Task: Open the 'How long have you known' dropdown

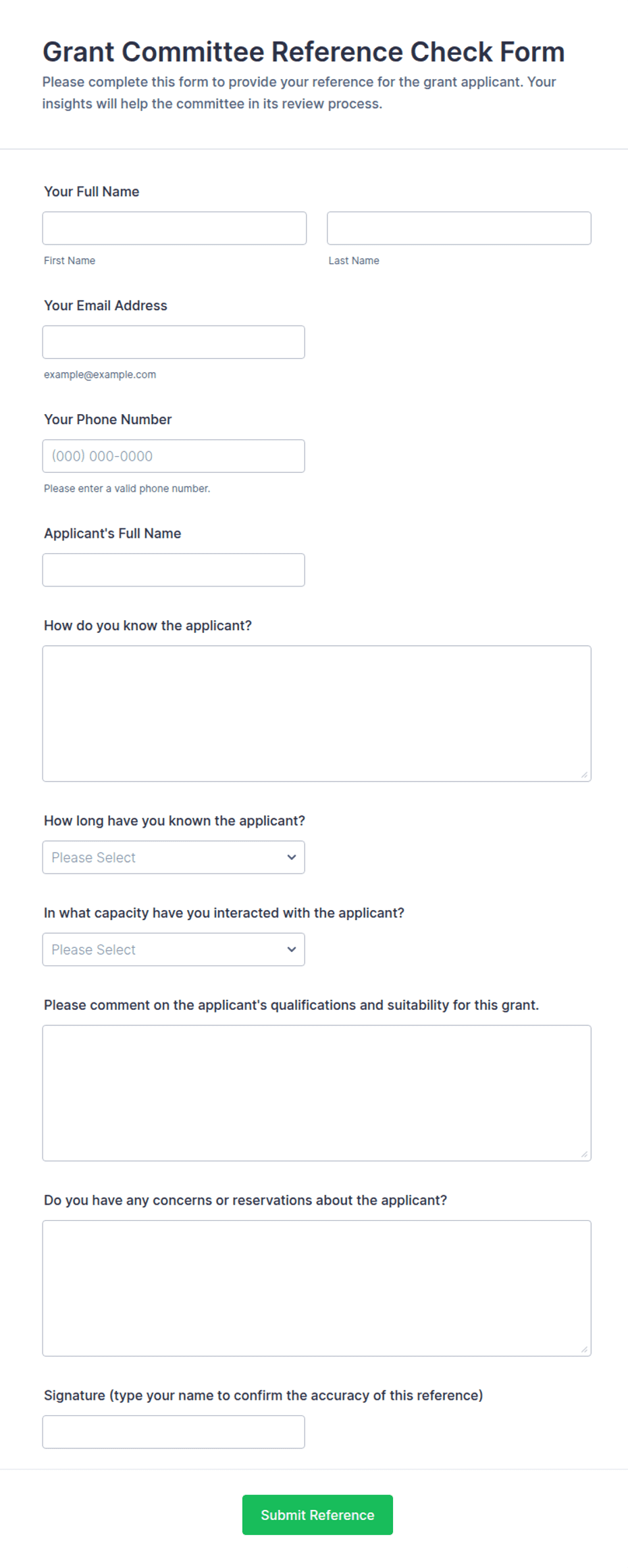Action: click(174, 857)
